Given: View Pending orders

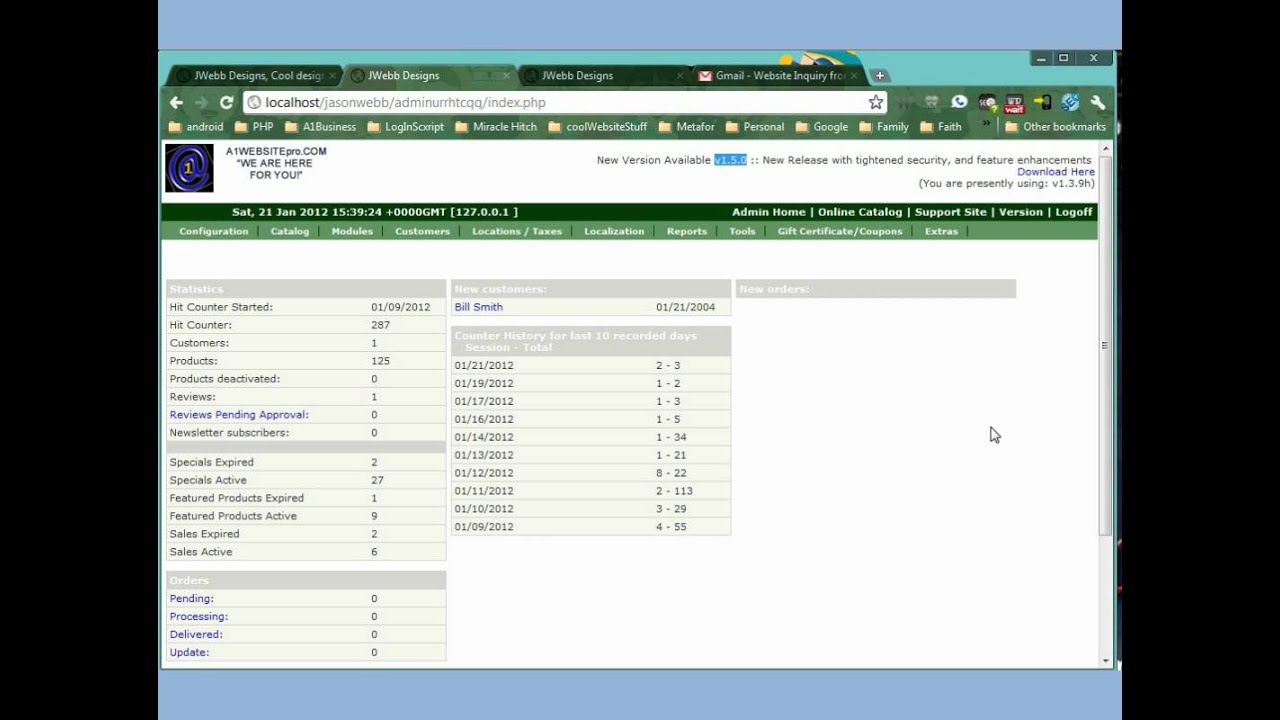Looking at the screenshot, I should click(191, 599).
